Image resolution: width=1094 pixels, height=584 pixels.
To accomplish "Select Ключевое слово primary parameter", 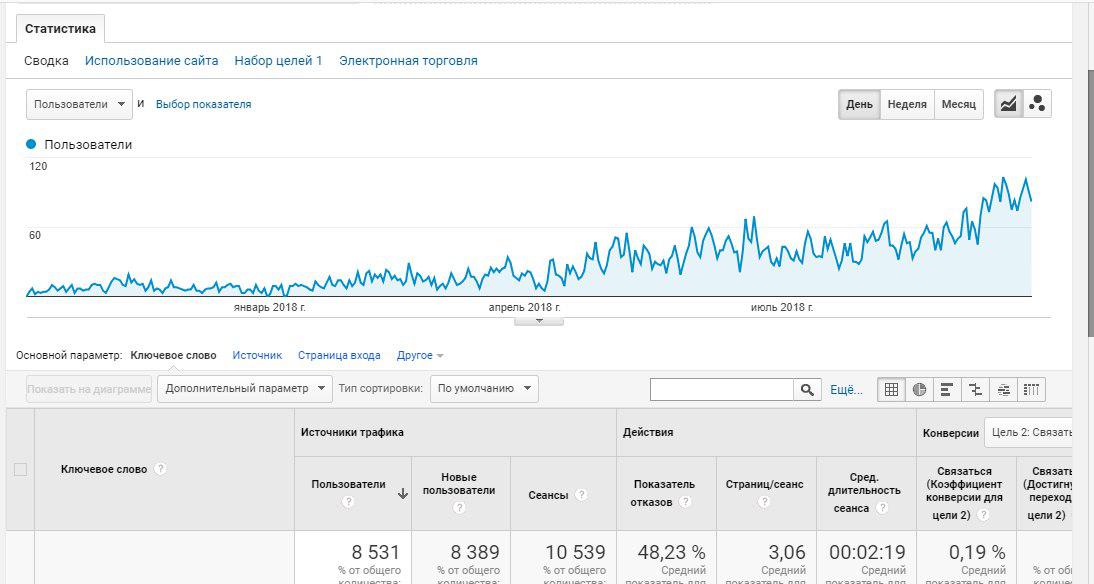I will pyautogui.click(x=173, y=355).
